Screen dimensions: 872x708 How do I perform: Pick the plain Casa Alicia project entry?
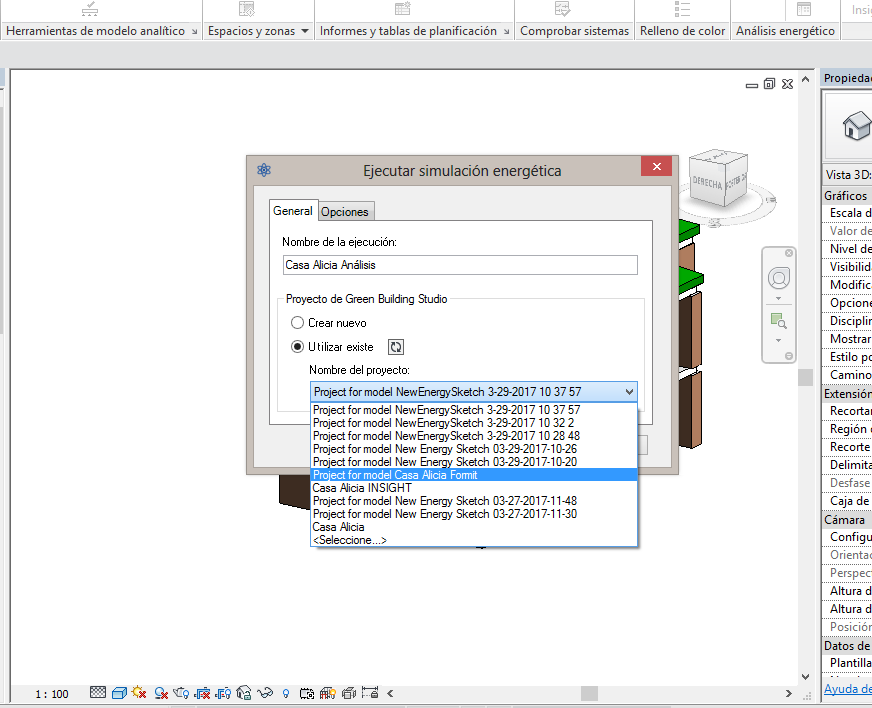(x=473, y=527)
